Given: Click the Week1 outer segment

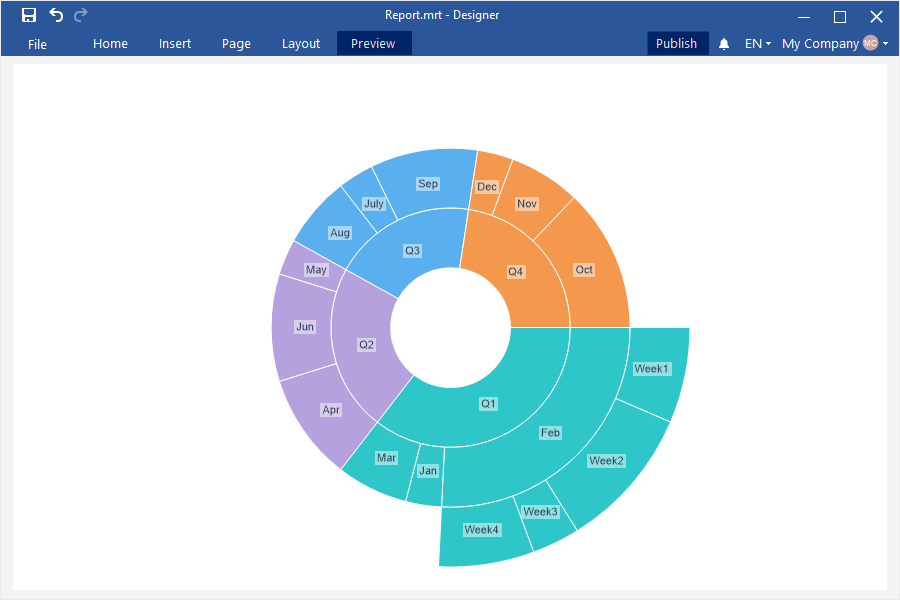Looking at the screenshot, I should click(651, 369).
